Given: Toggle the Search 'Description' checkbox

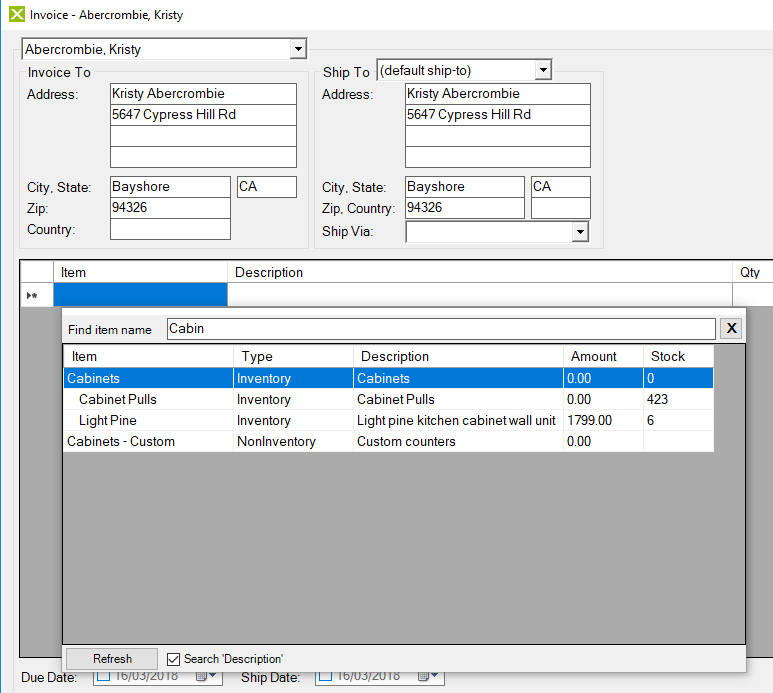Looking at the screenshot, I should pyautogui.click(x=173, y=659).
